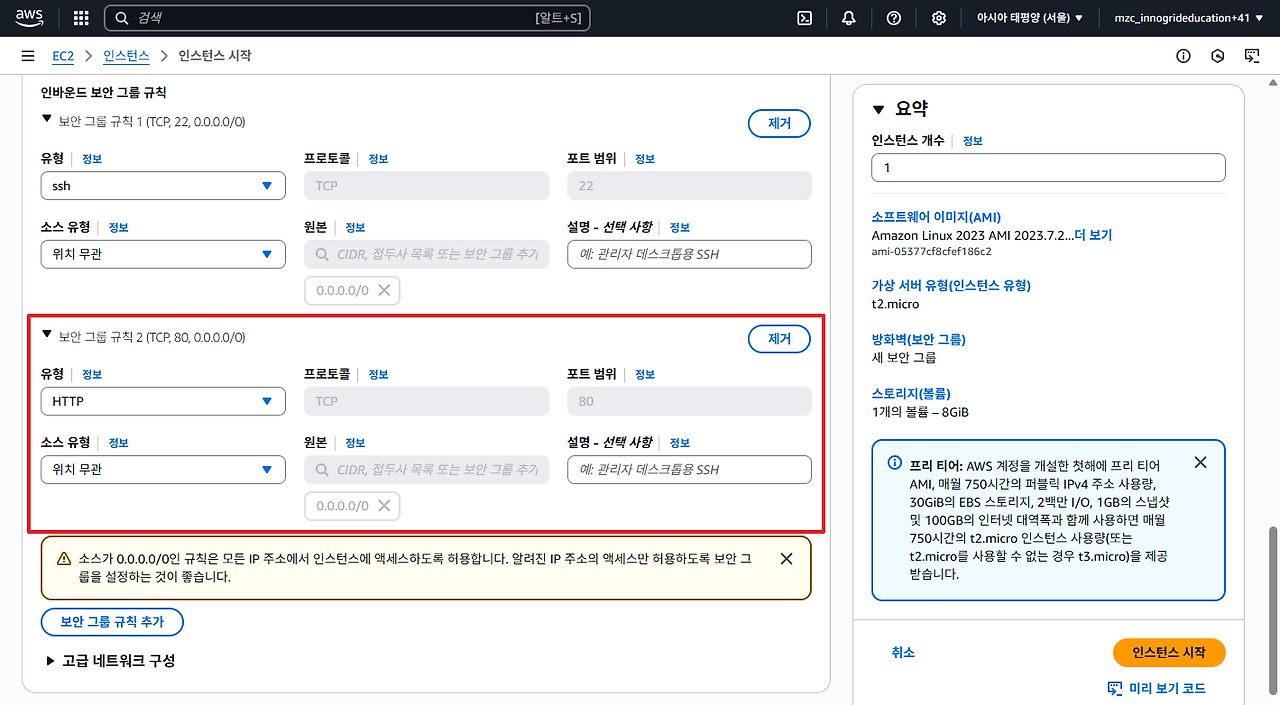Click the hexagon icon below top bar
Viewport: 1280px width, 705px height.
pyautogui.click(x=1218, y=56)
